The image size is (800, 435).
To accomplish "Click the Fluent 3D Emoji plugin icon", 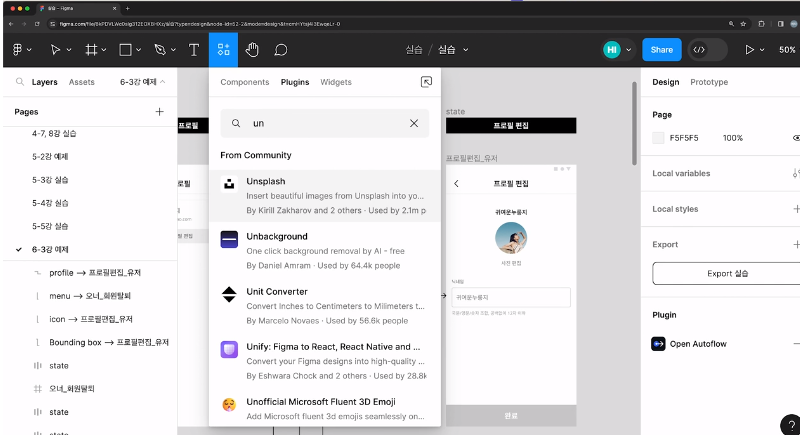I will point(229,404).
